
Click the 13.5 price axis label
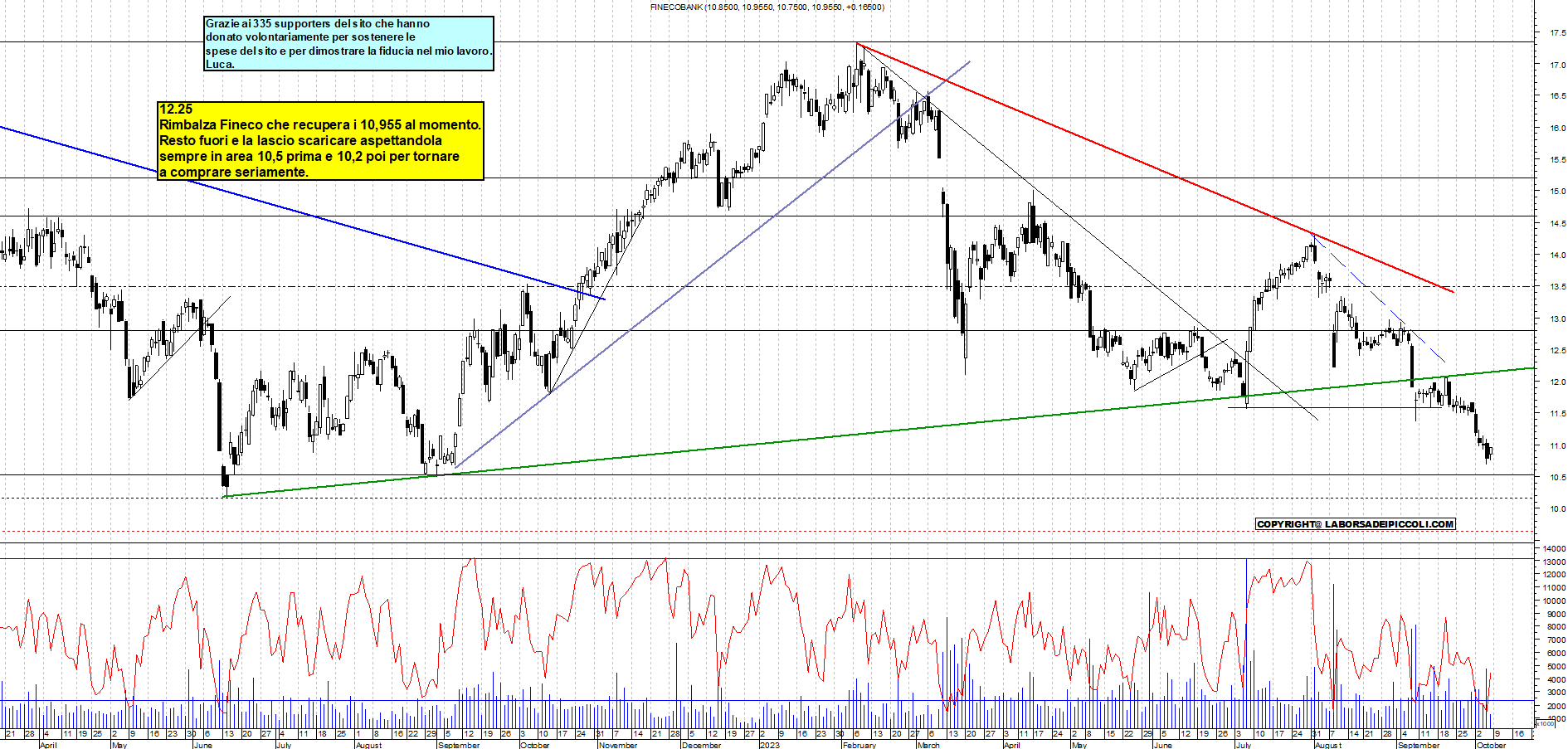tap(1557, 287)
